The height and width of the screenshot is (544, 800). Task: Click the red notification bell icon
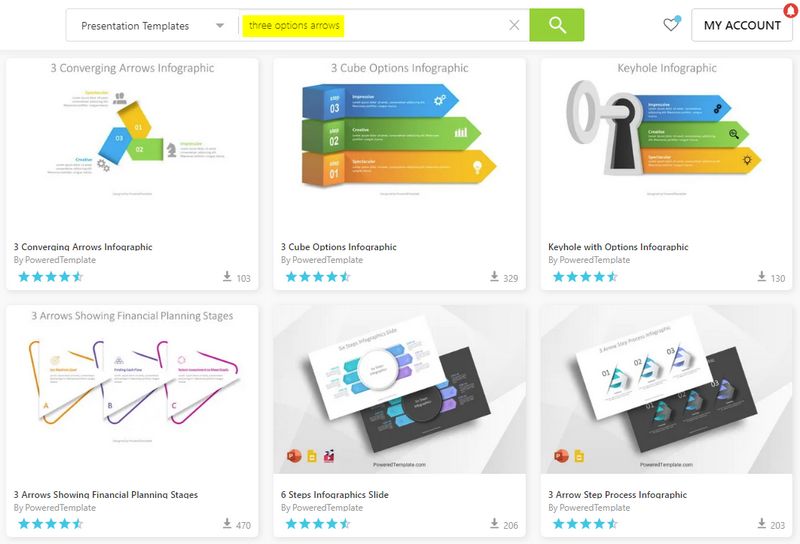791,9
